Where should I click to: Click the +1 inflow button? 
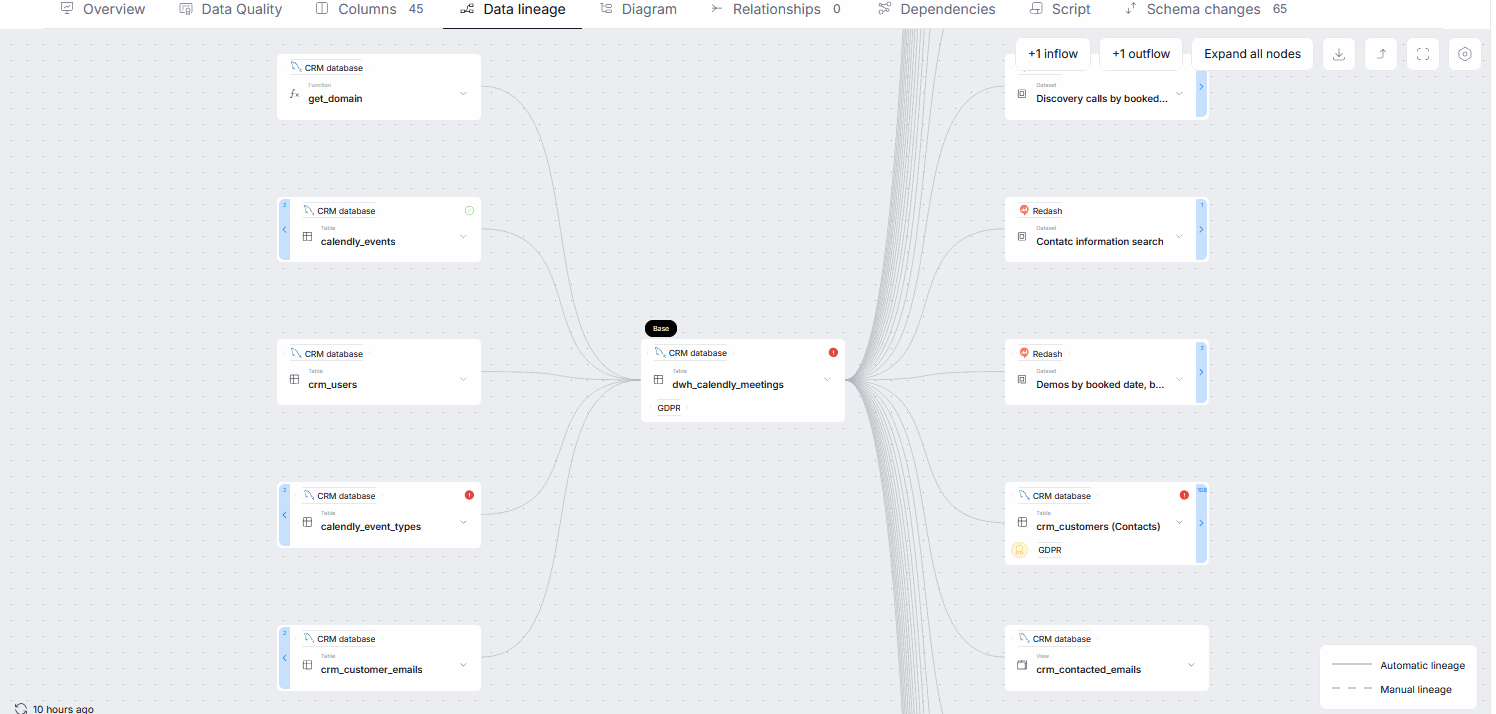pyautogui.click(x=1053, y=54)
